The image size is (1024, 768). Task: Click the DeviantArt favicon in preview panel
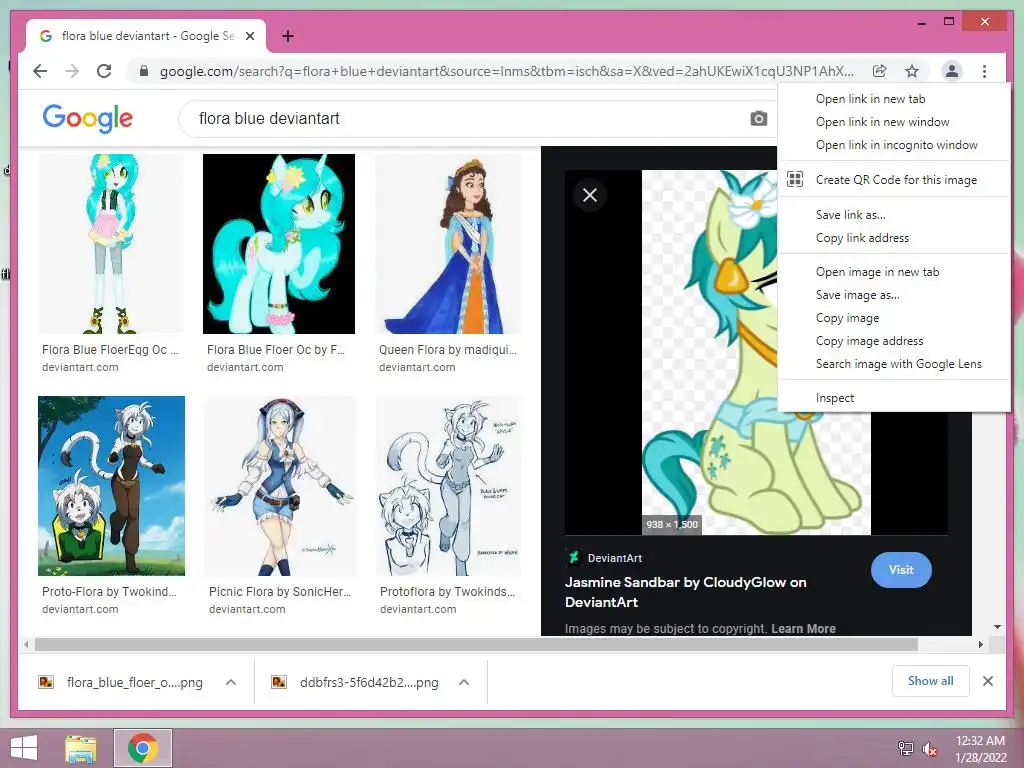click(573, 558)
